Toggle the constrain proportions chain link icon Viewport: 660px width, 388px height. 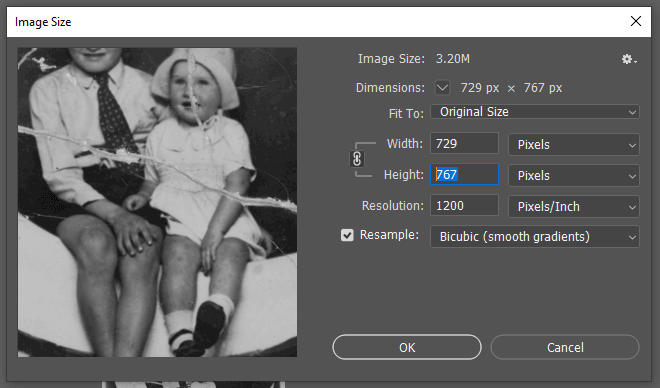point(357,159)
